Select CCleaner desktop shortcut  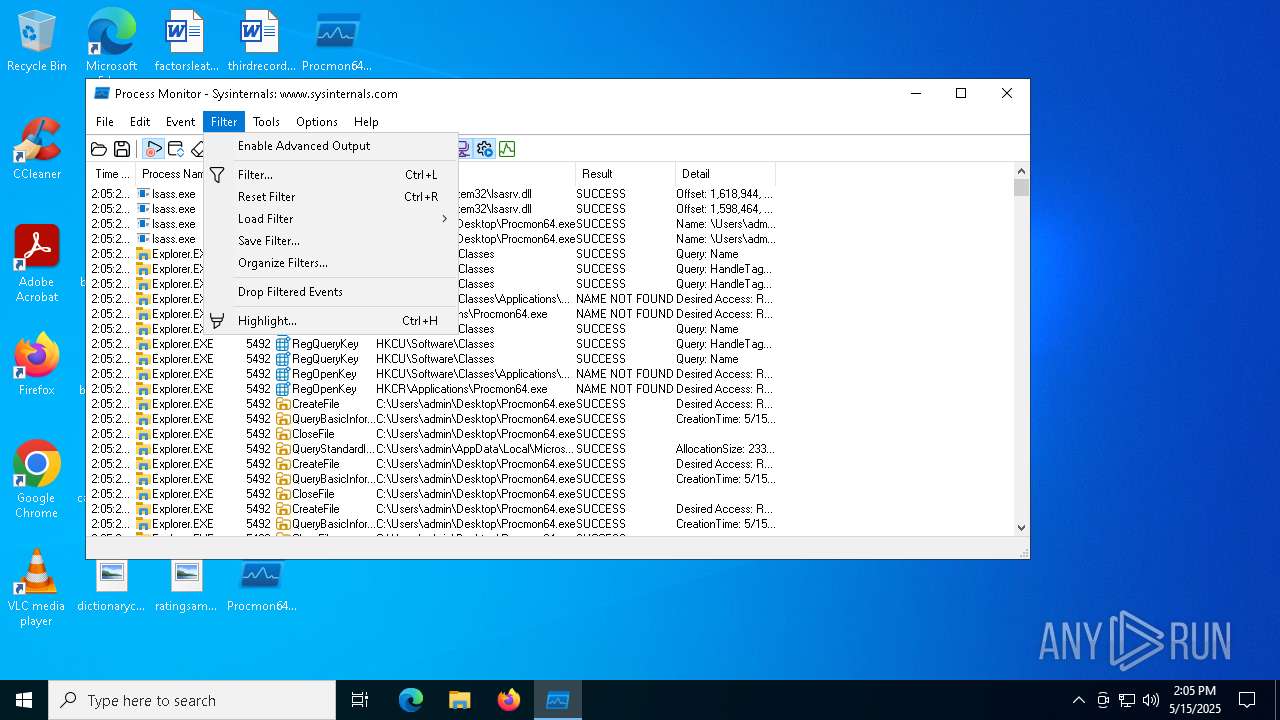(x=37, y=149)
